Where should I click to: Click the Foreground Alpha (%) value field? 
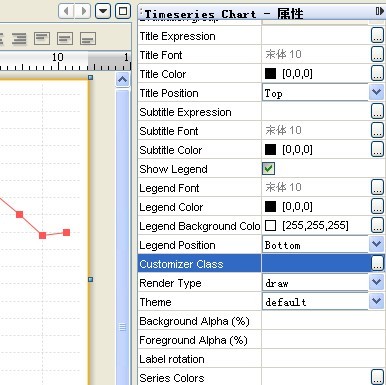[x=323, y=340]
